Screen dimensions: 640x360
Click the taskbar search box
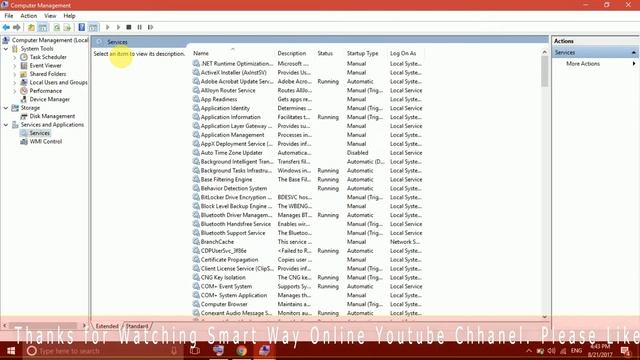click(x=103, y=351)
